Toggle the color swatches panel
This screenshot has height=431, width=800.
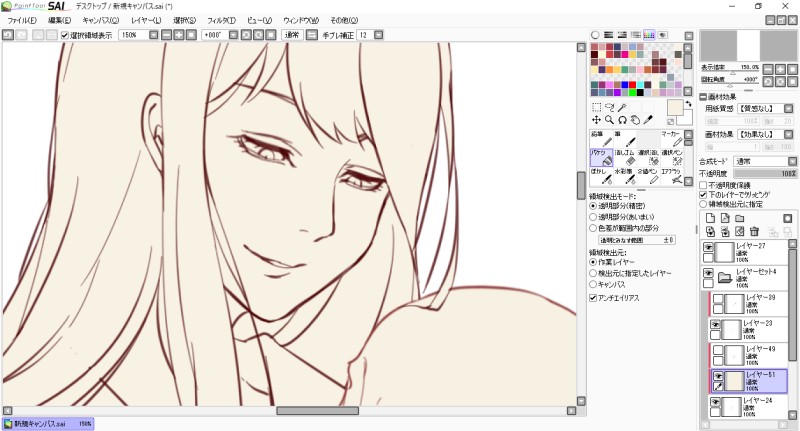tap(649, 35)
